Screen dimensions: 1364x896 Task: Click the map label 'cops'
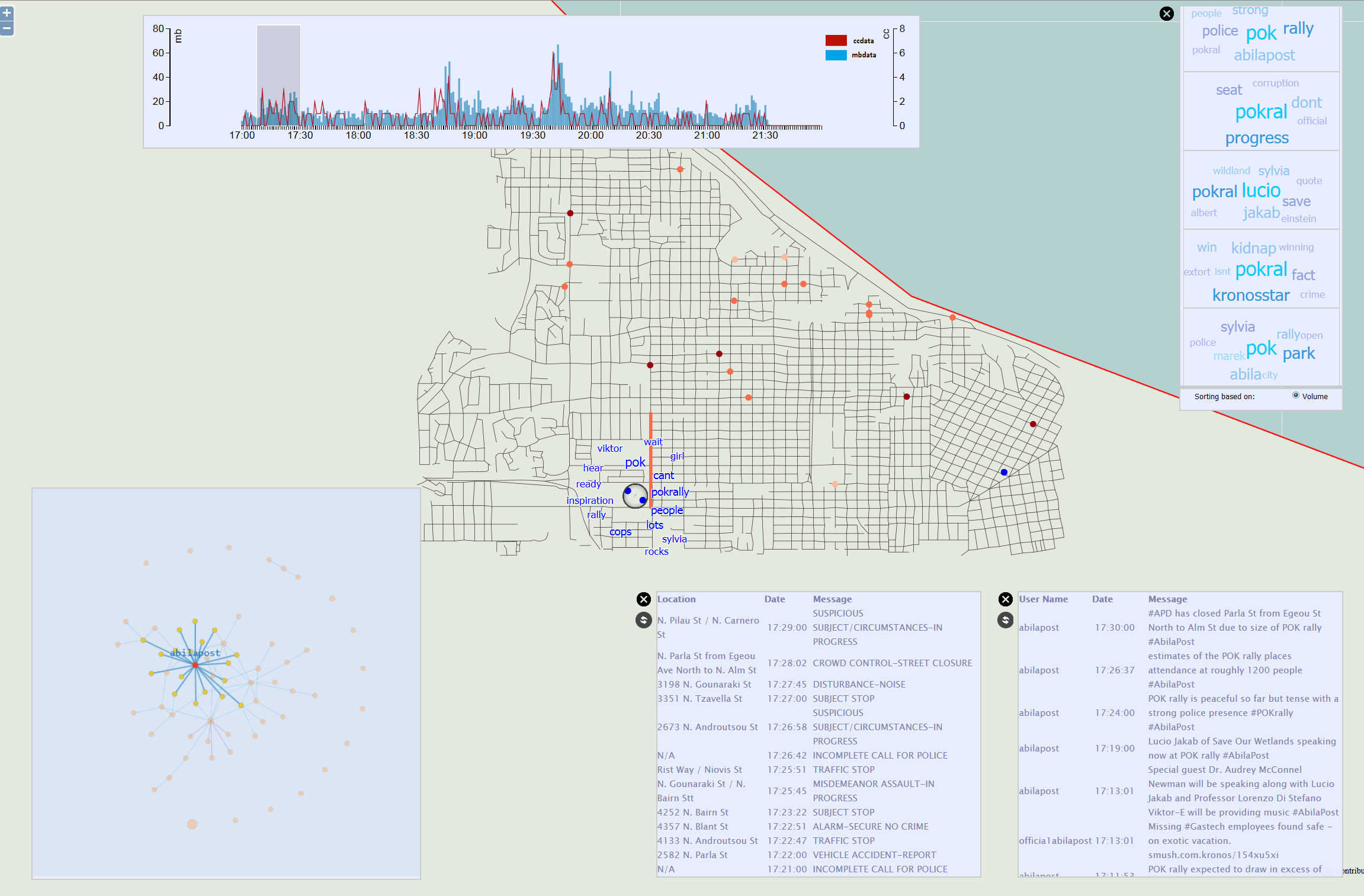coord(620,532)
